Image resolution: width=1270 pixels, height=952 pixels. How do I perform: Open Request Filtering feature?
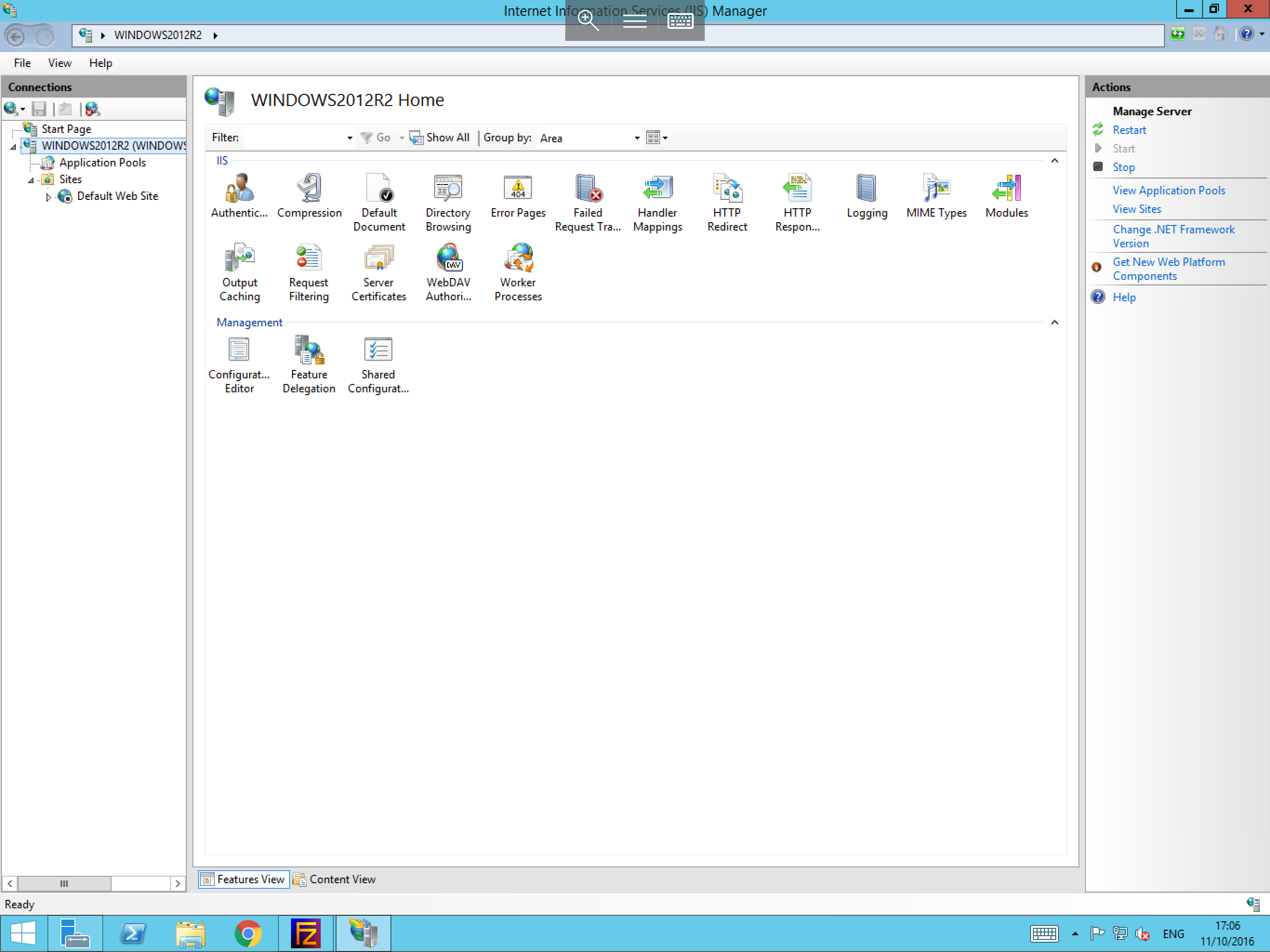click(309, 273)
